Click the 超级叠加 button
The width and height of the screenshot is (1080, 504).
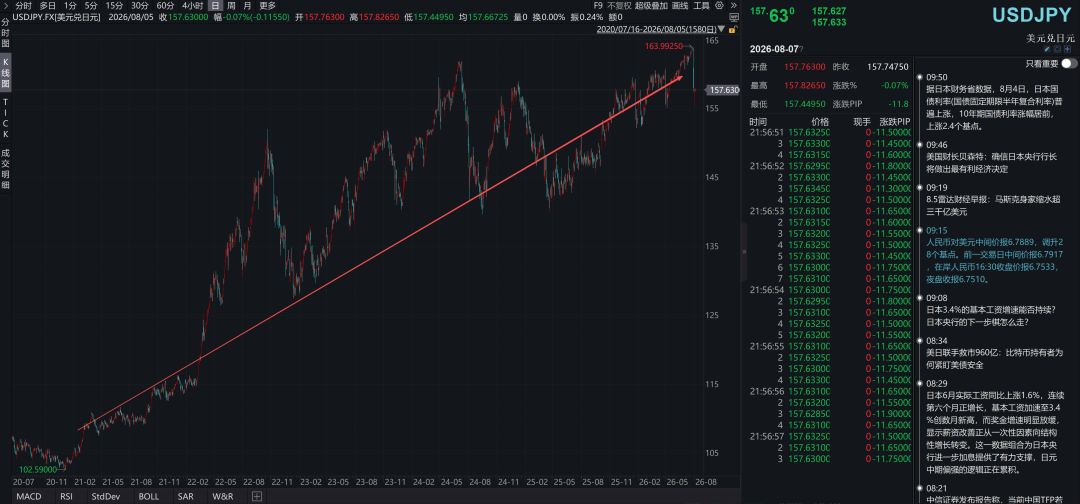[651, 6]
